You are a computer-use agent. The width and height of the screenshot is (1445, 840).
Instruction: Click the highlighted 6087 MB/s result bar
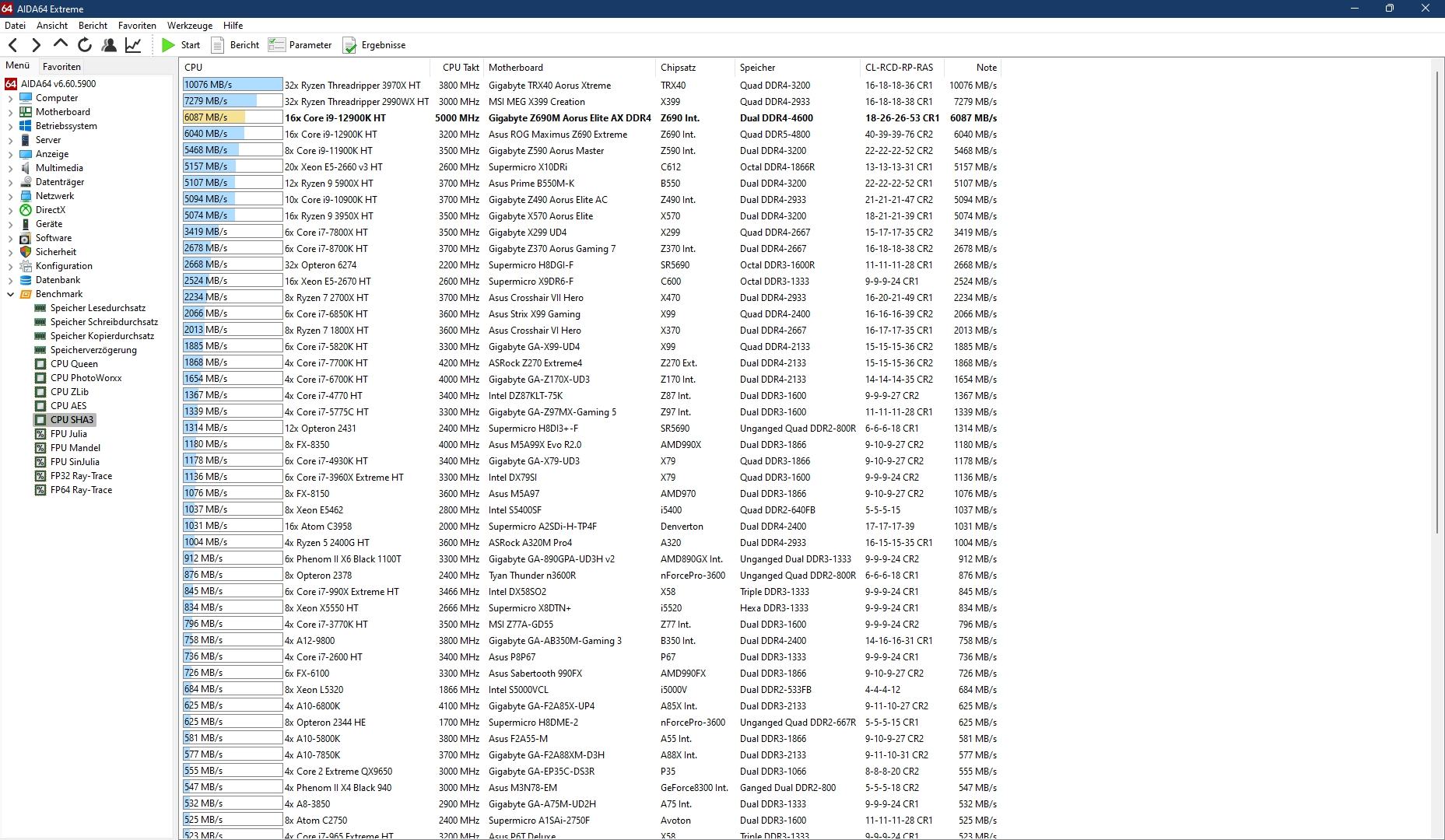(x=233, y=117)
